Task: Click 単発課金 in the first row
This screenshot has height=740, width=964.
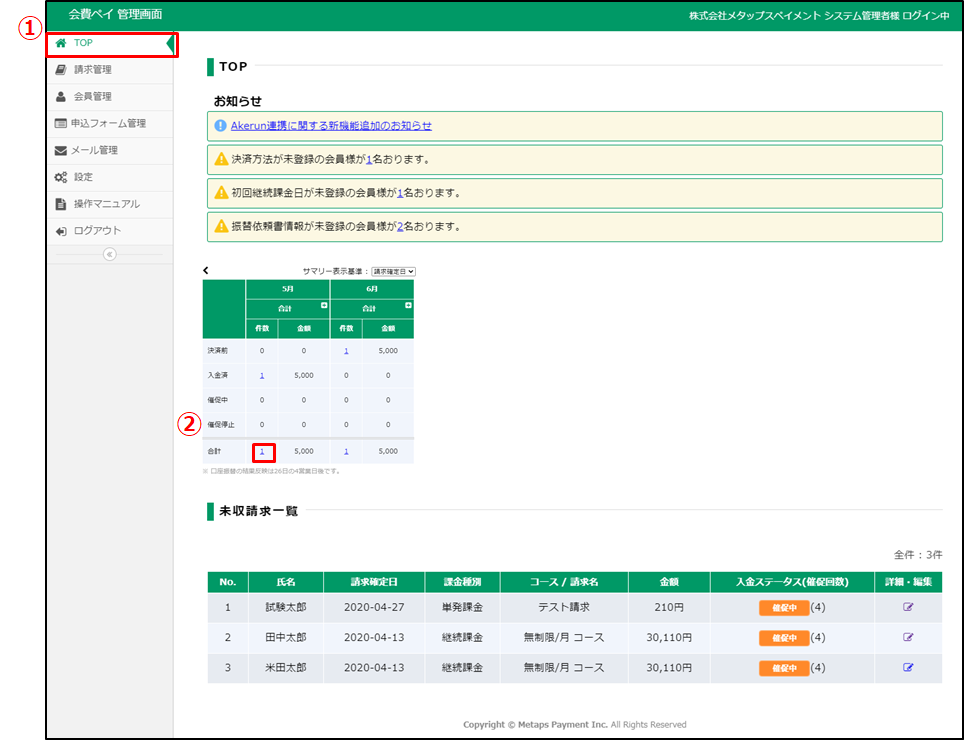Action: click(x=462, y=607)
